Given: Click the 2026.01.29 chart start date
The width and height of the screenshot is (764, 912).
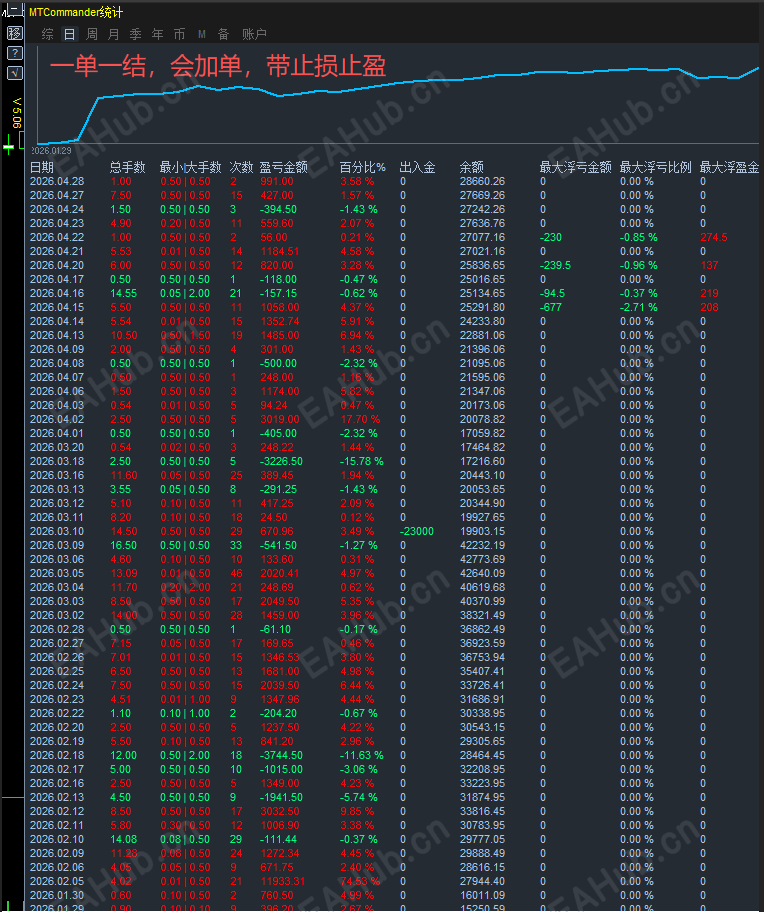Looking at the screenshot, I should 51,151.
